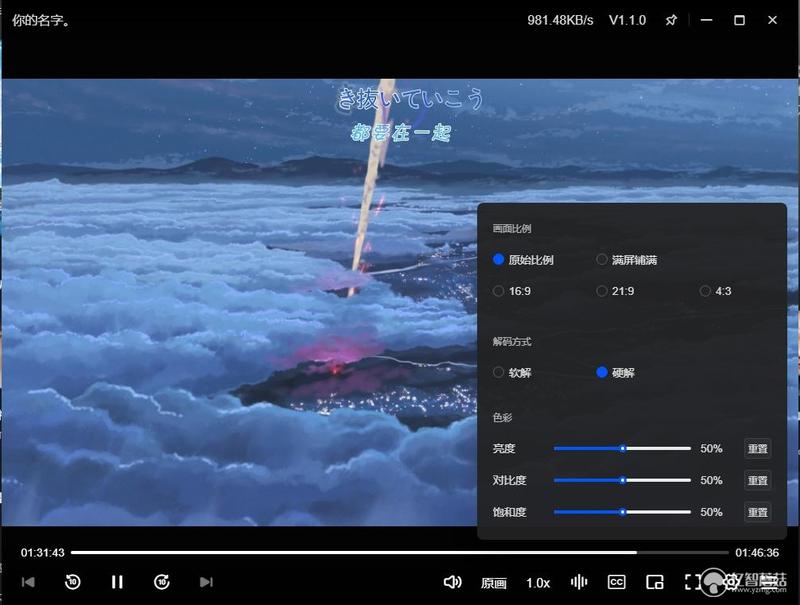Click the 01:46:36 total duration label
Image resolution: width=800 pixels, height=605 pixels.
[x=757, y=552]
